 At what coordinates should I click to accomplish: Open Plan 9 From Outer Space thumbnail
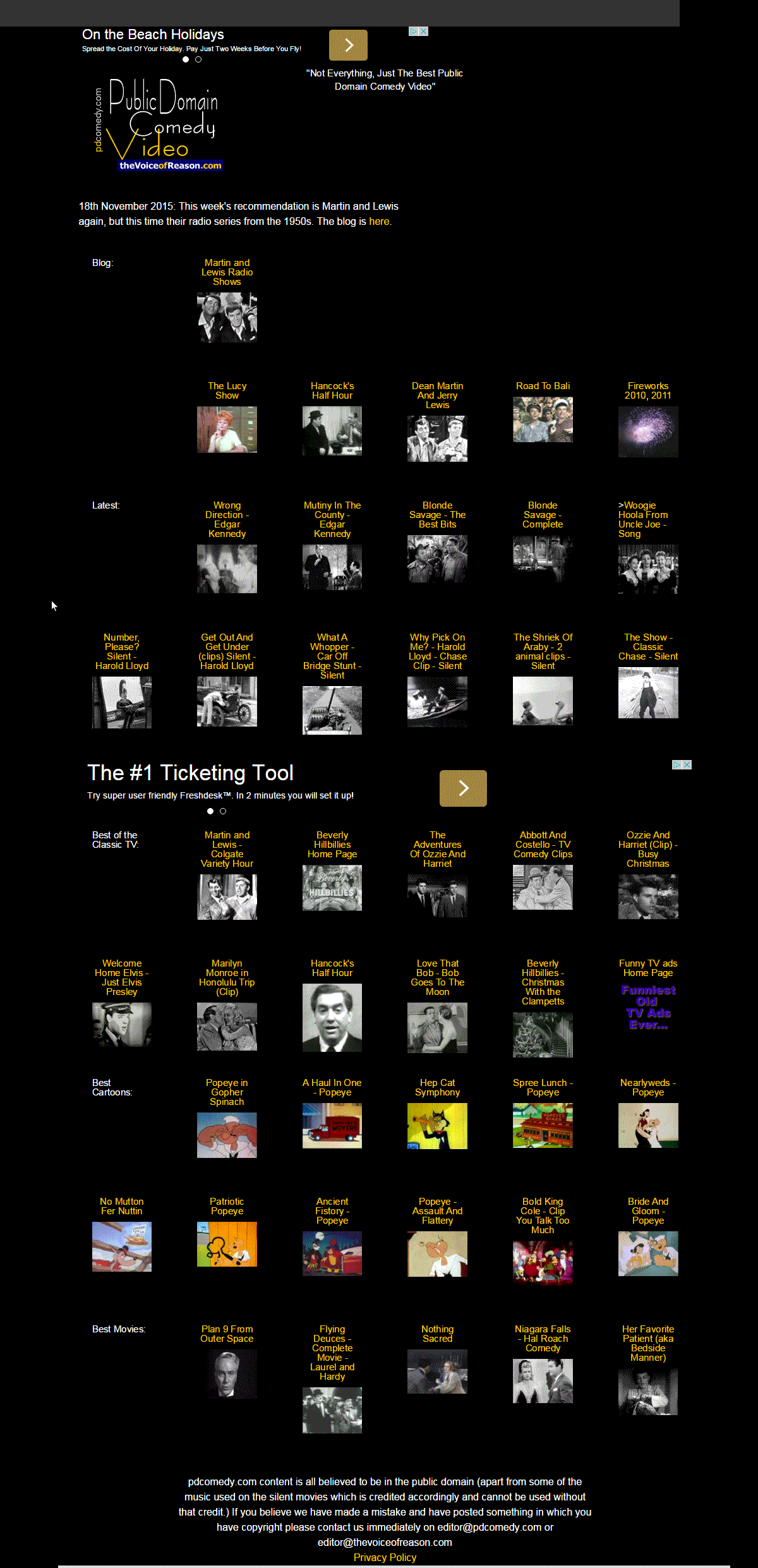pyautogui.click(x=227, y=1375)
